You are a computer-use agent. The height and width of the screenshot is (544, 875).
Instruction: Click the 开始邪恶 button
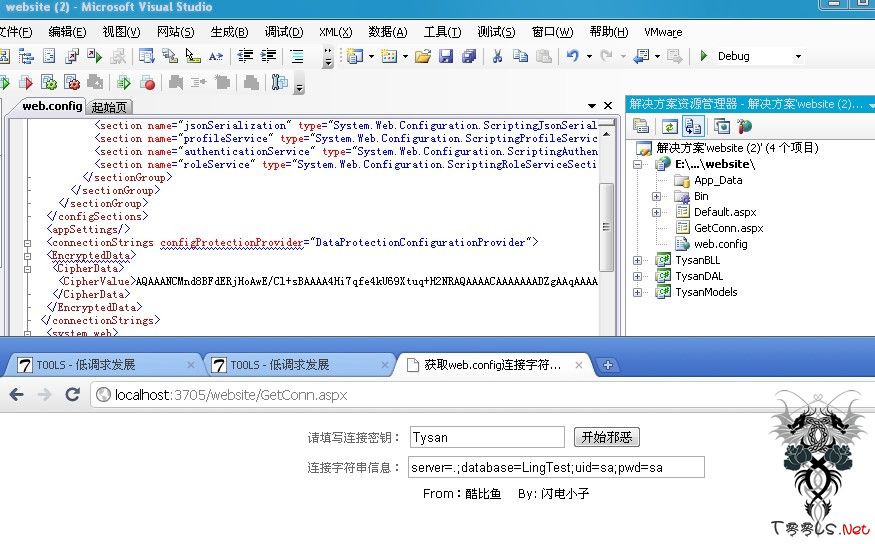click(x=607, y=437)
